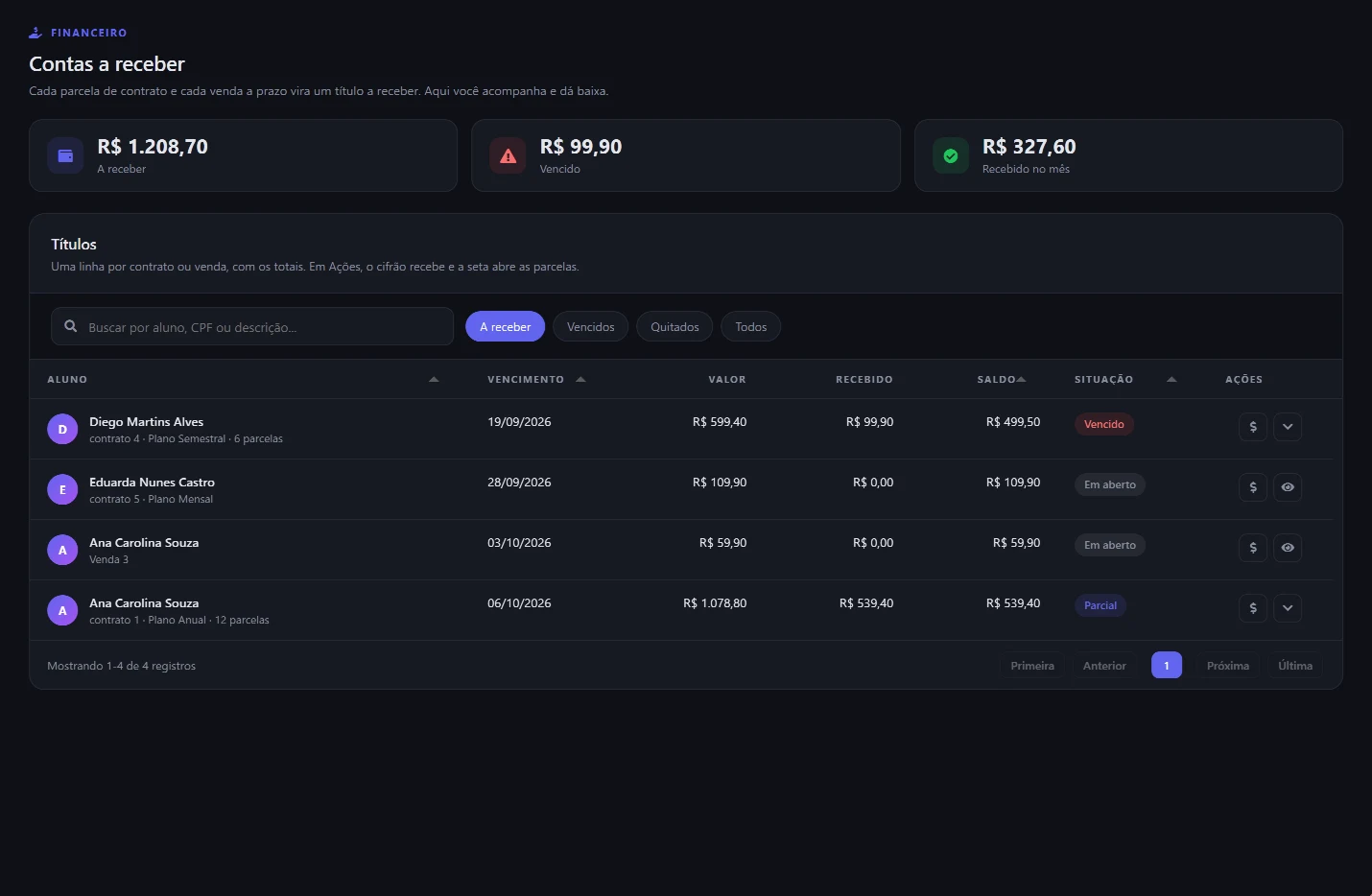Click the Em aberto badge for Eduarda Nunes Castro

tap(1110, 484)
